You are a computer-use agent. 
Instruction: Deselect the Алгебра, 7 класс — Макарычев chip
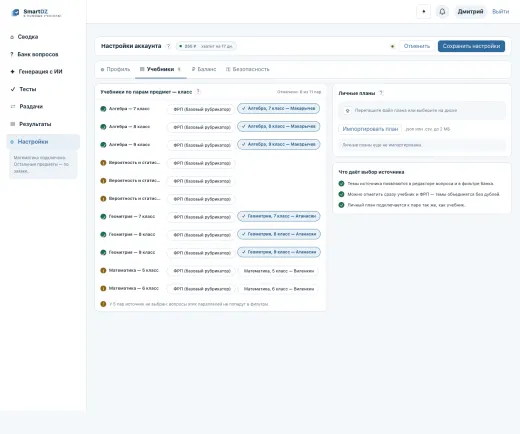[278, 108]
